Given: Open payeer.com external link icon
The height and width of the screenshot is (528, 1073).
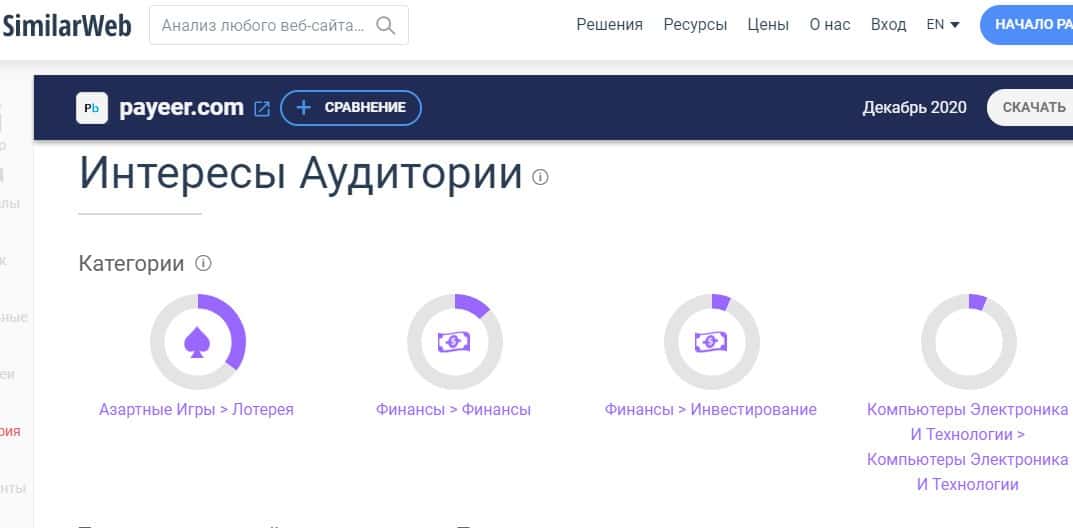Looking at the screenshot, I should pyautogui.click(x=262, y=109).
